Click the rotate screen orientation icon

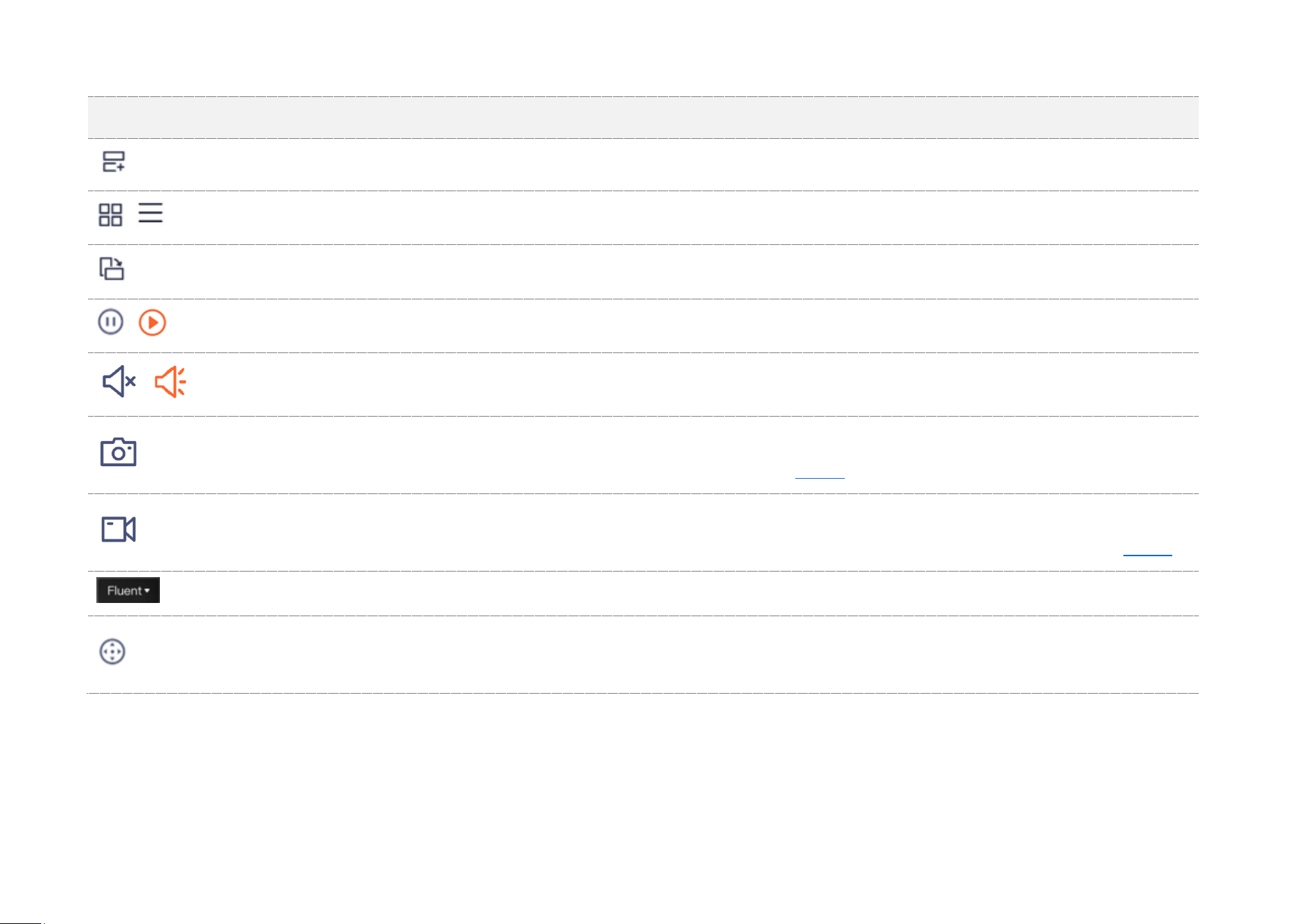(112, 269)
